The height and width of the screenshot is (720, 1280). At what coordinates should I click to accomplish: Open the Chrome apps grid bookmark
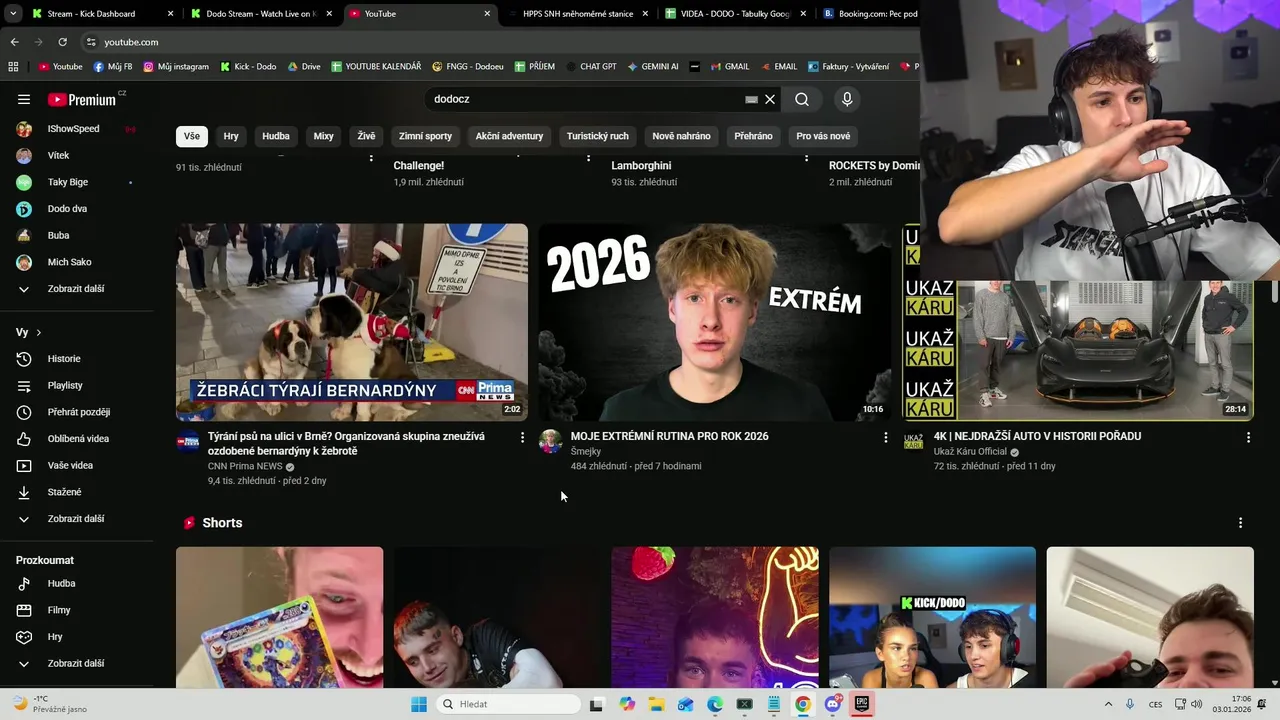13,67
